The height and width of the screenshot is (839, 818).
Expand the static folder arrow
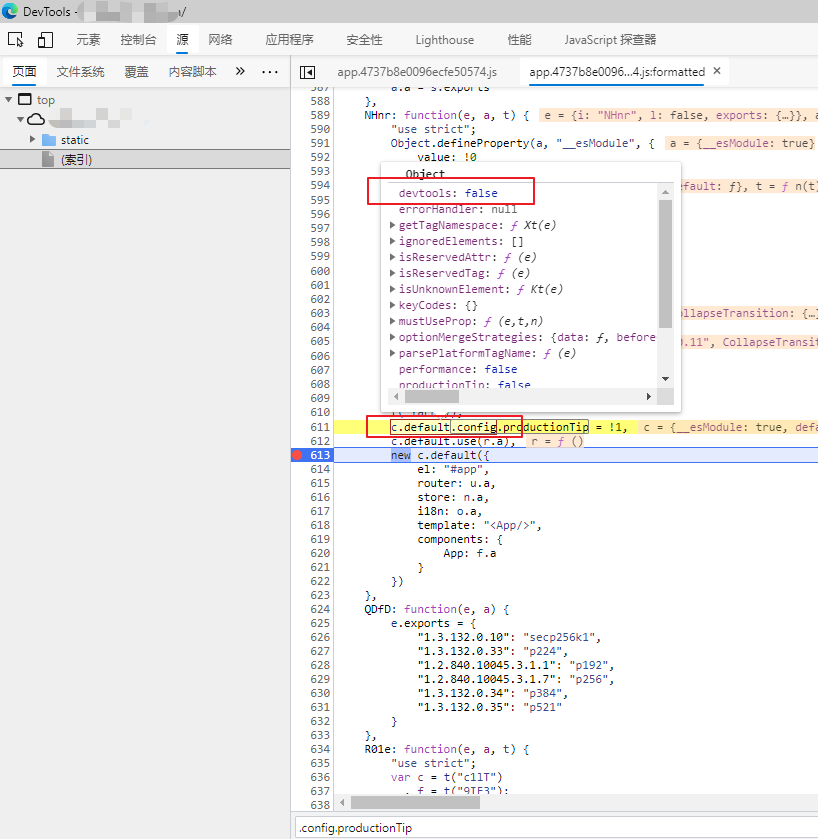click(33, 139)
